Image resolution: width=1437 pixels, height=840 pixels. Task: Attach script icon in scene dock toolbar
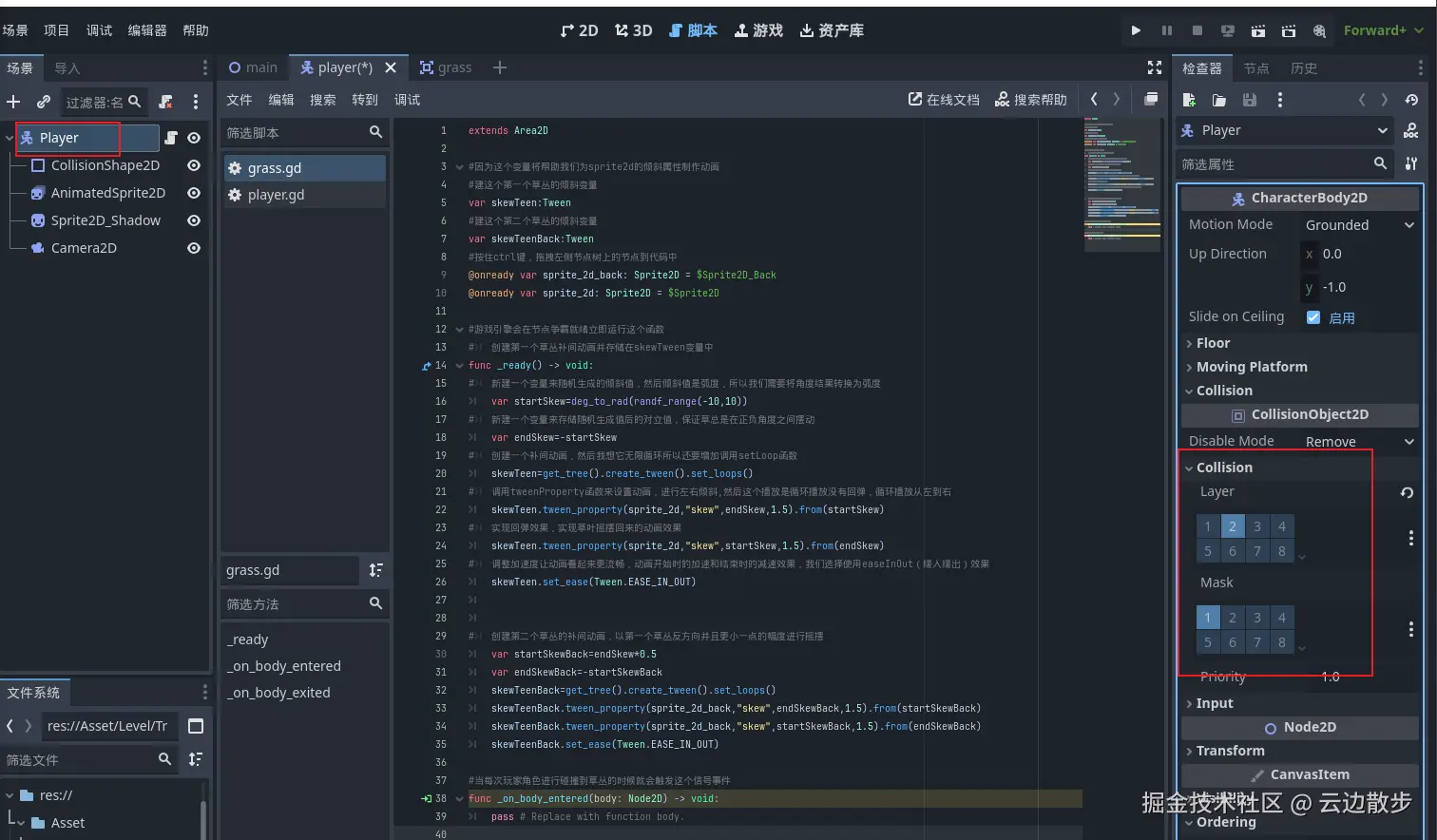(x=165, y=102)
